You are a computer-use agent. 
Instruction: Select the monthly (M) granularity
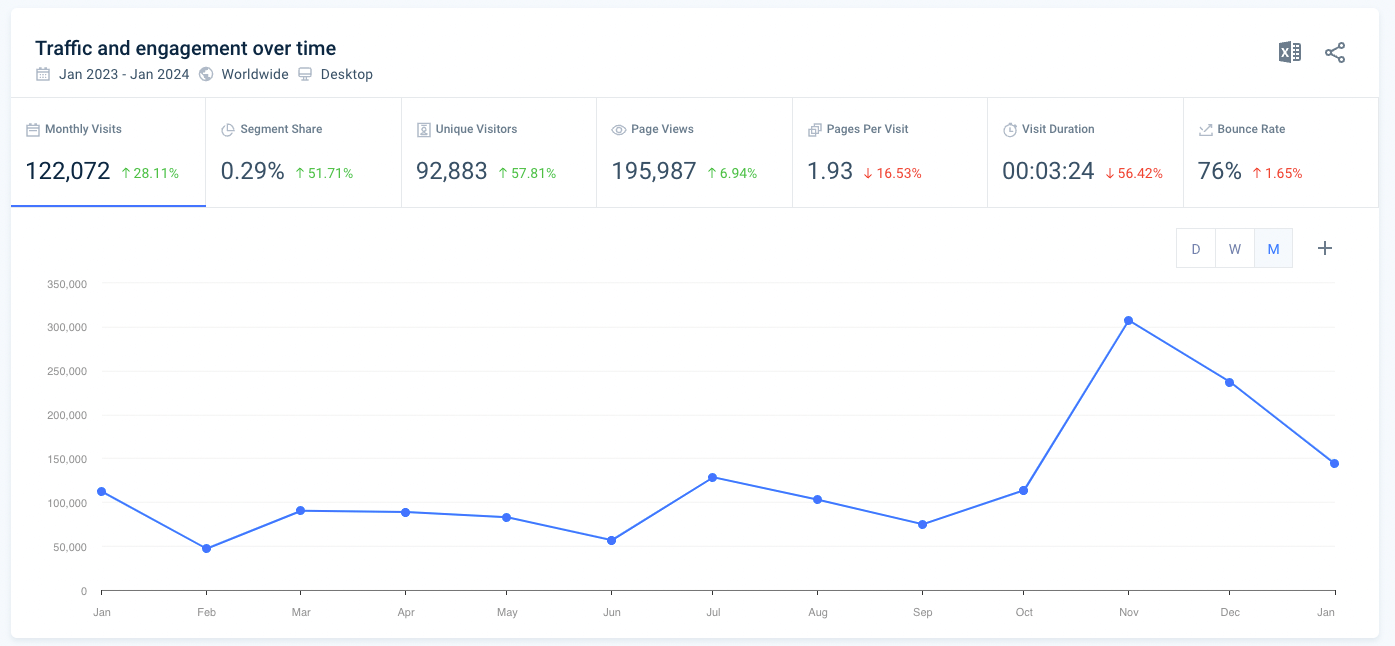click(x=1273, y=249)
